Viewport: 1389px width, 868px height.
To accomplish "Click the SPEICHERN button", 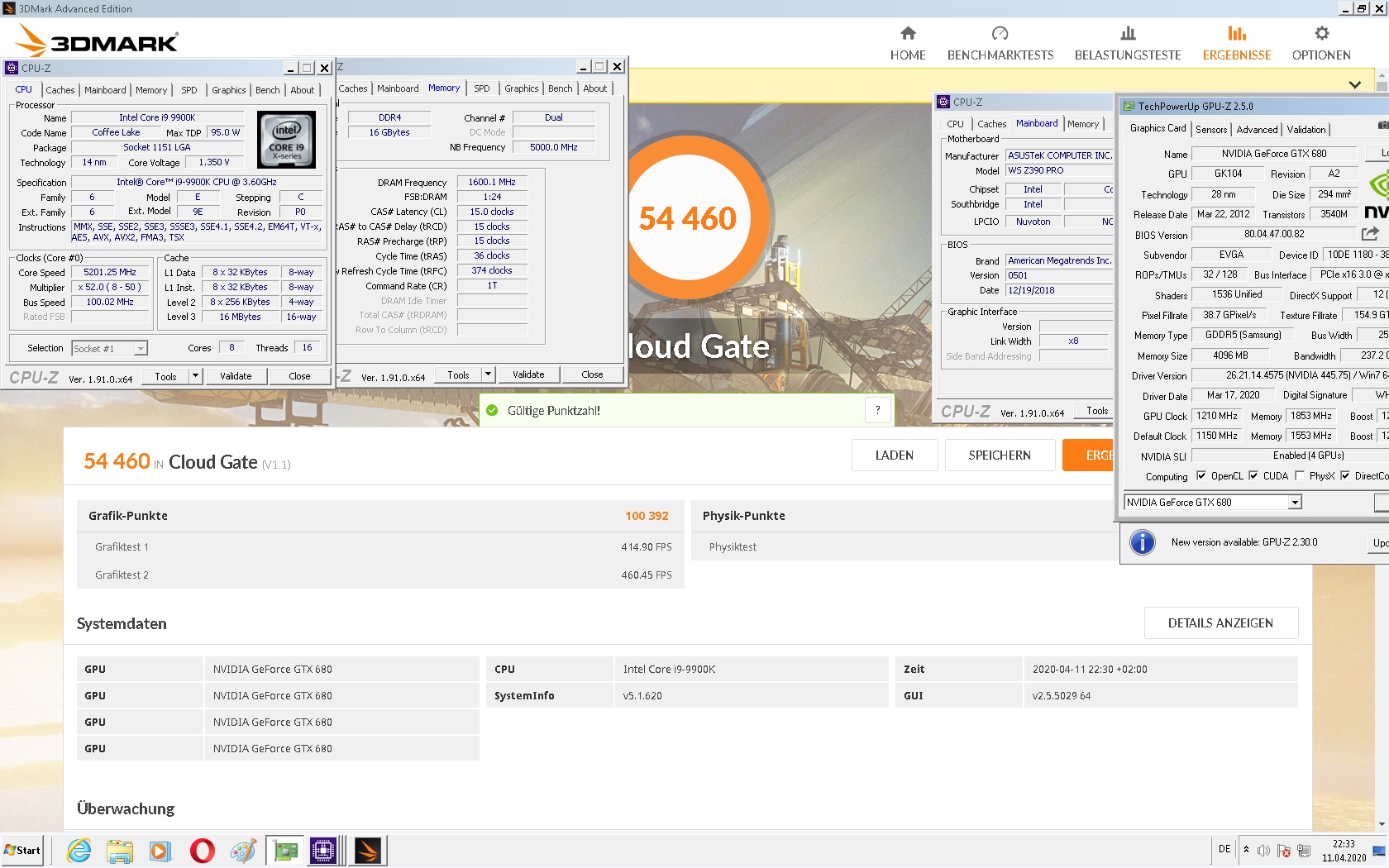I will [x=1000, y=455].
